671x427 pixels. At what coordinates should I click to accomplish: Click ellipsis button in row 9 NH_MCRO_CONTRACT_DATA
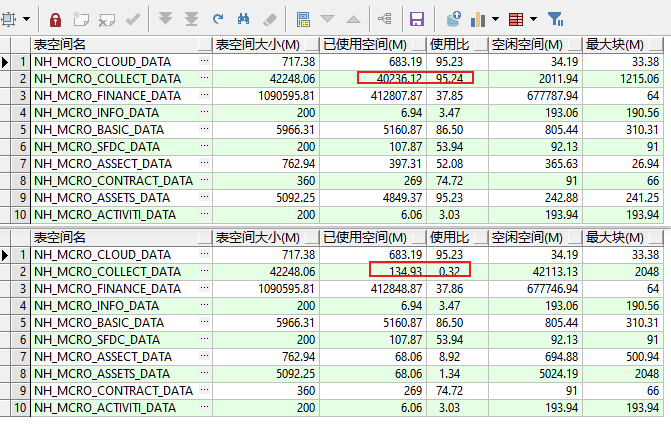coord(205,390)
